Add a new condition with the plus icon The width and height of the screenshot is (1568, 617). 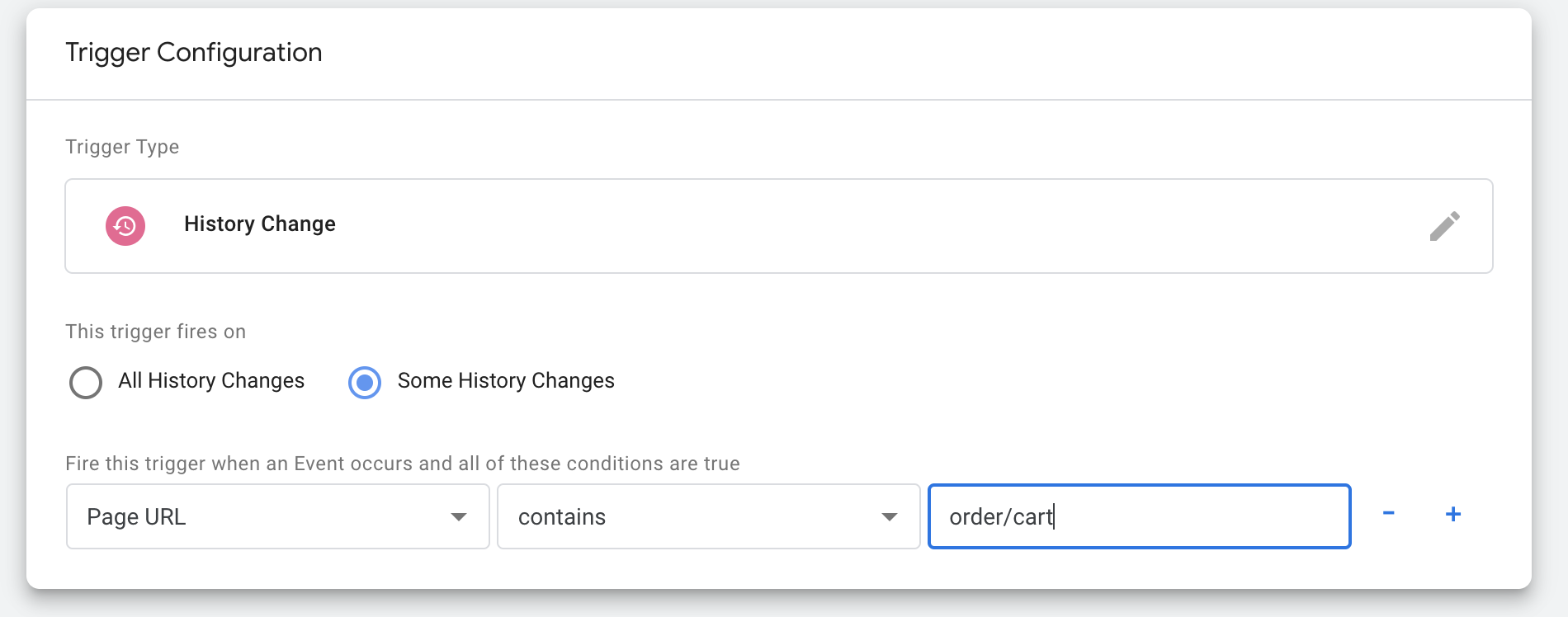tap(1453, 514)
